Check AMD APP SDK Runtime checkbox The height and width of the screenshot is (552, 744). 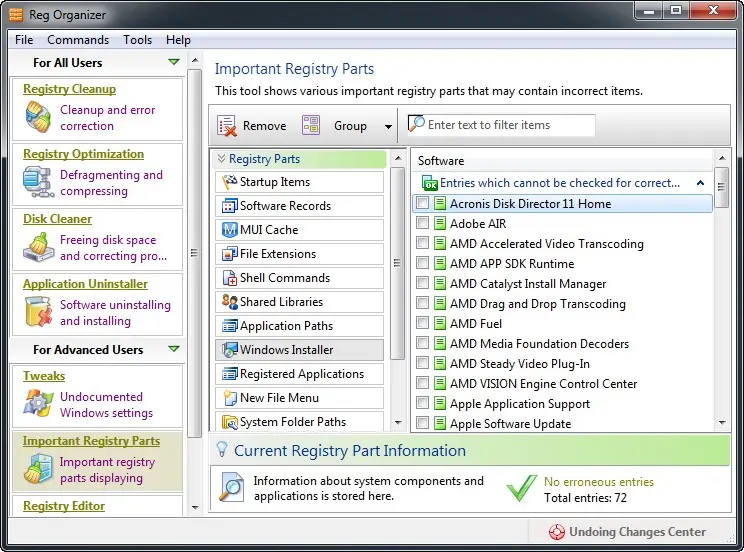[422, 263]
